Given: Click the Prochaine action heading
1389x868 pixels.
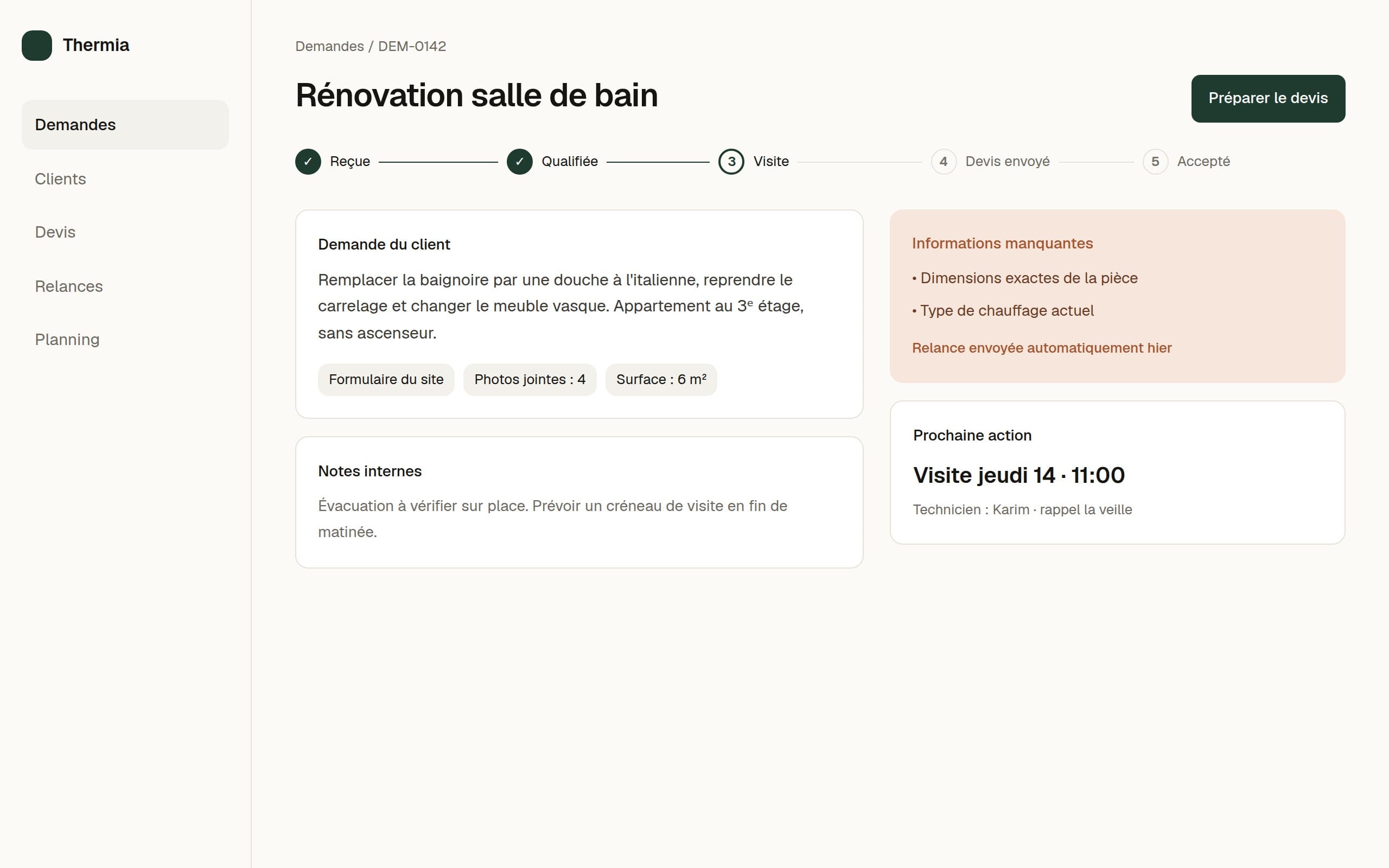Looking at the screenshot, I should [x=972, y=436].
